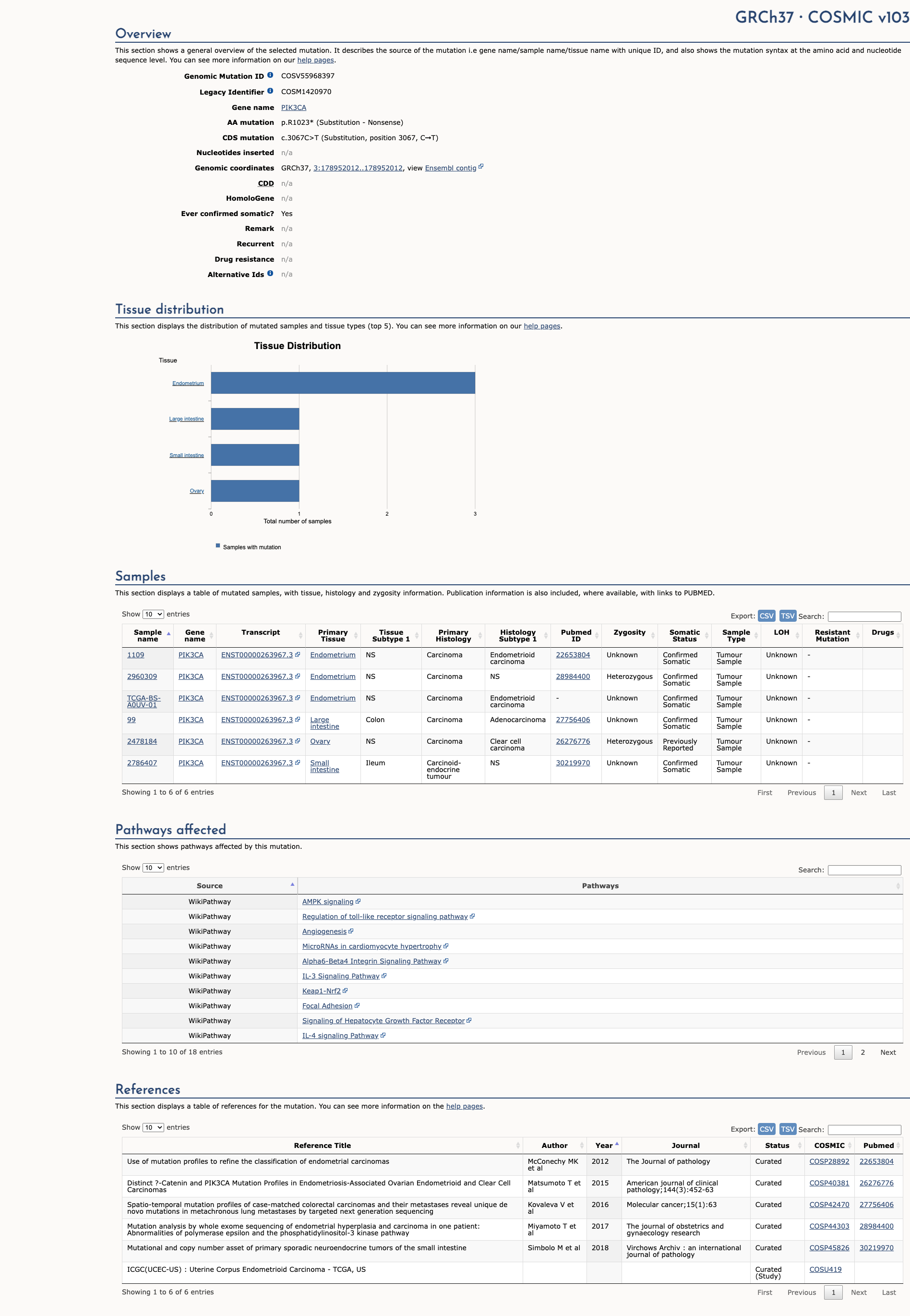The width and height of the screenshot is (910, 1316).
Task: Click external link icon beside AMPK signaling
Action: coord(358,902)
